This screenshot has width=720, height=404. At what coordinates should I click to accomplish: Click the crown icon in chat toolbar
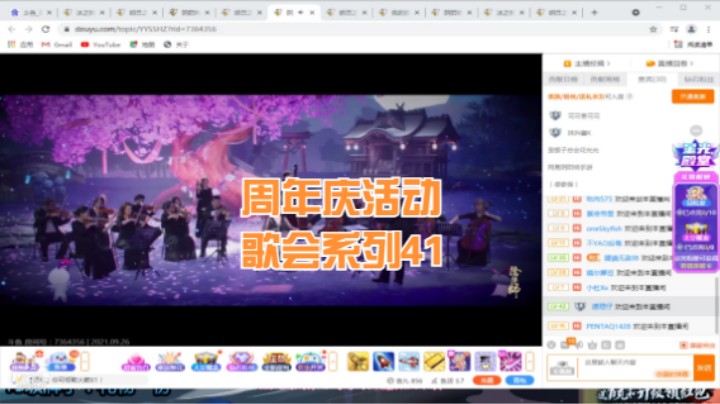(592, 345)
